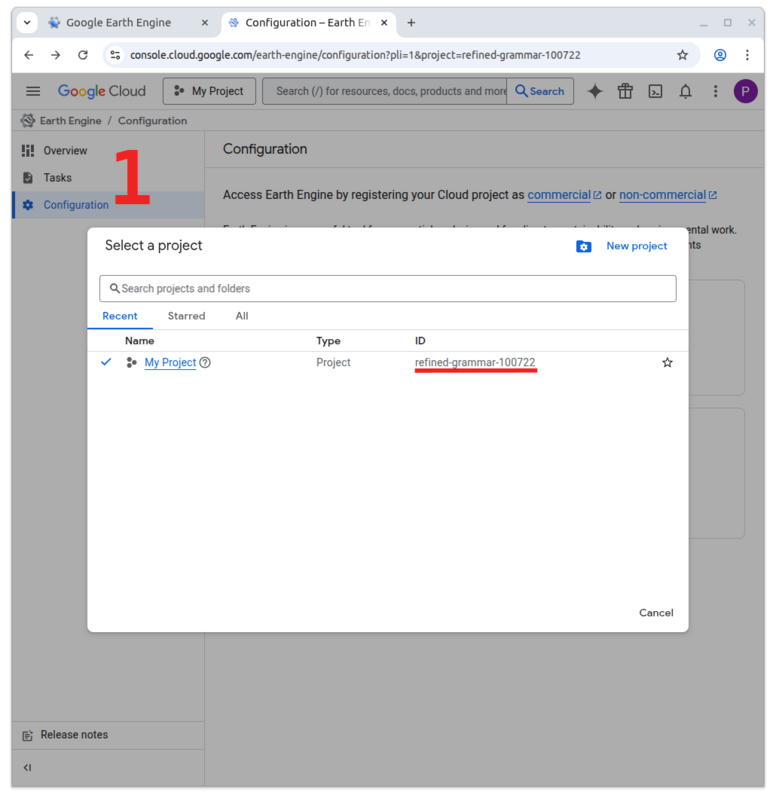776x810 pixels.
Task: Open the Cloud console three-dot menu
Action: [715, 91]
